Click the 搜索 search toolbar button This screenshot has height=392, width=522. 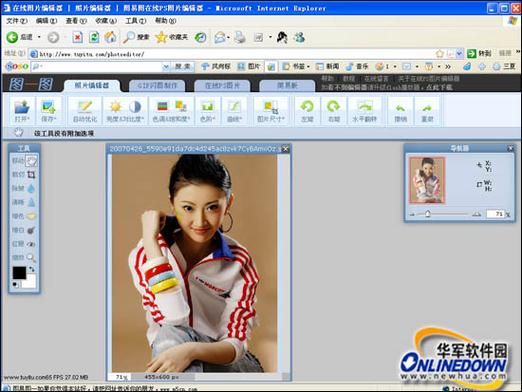[x=136, y=37]
